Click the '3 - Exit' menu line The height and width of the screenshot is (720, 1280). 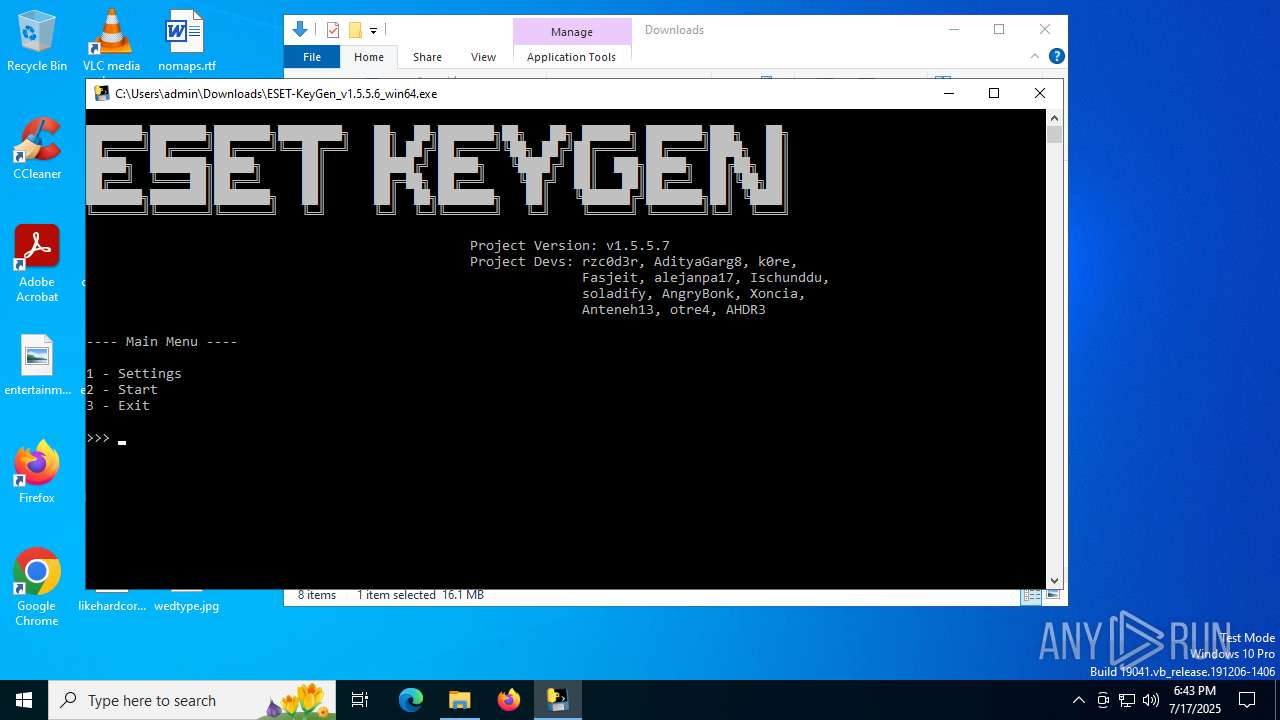point(118,405)
